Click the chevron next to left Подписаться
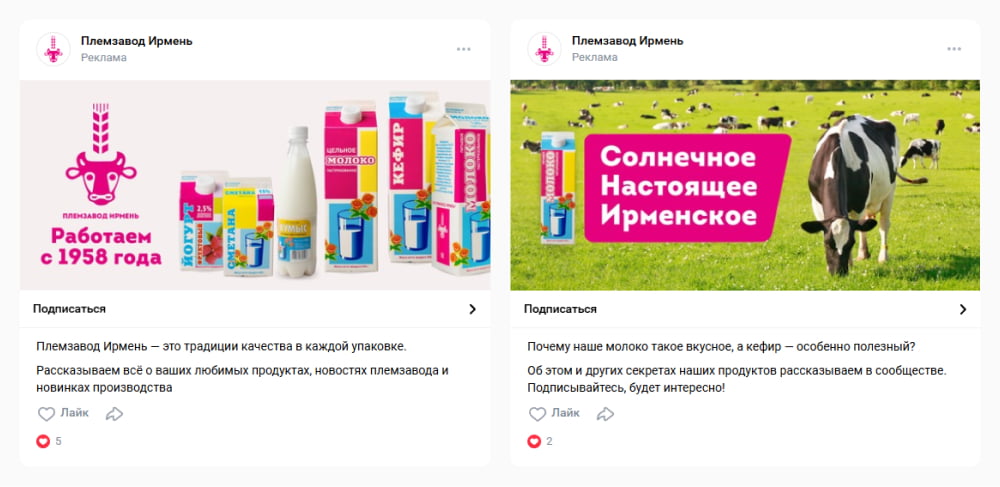Screen dimensions: 1000x487 click(x=473, y=309)
